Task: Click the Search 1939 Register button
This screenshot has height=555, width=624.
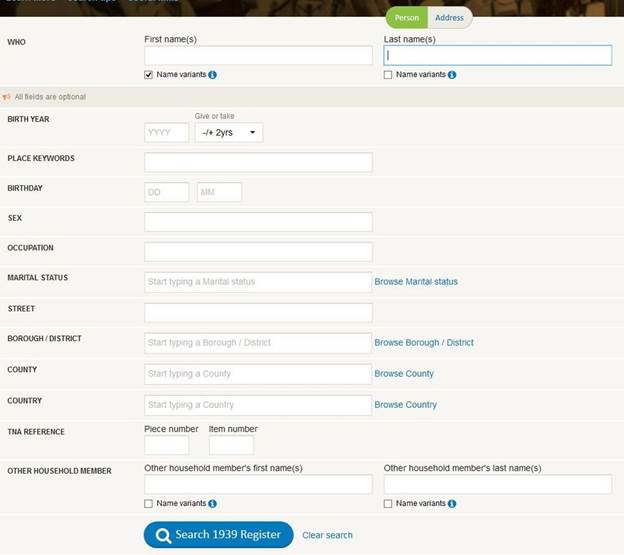Action: pyautogui.click(x=218, y=534)
